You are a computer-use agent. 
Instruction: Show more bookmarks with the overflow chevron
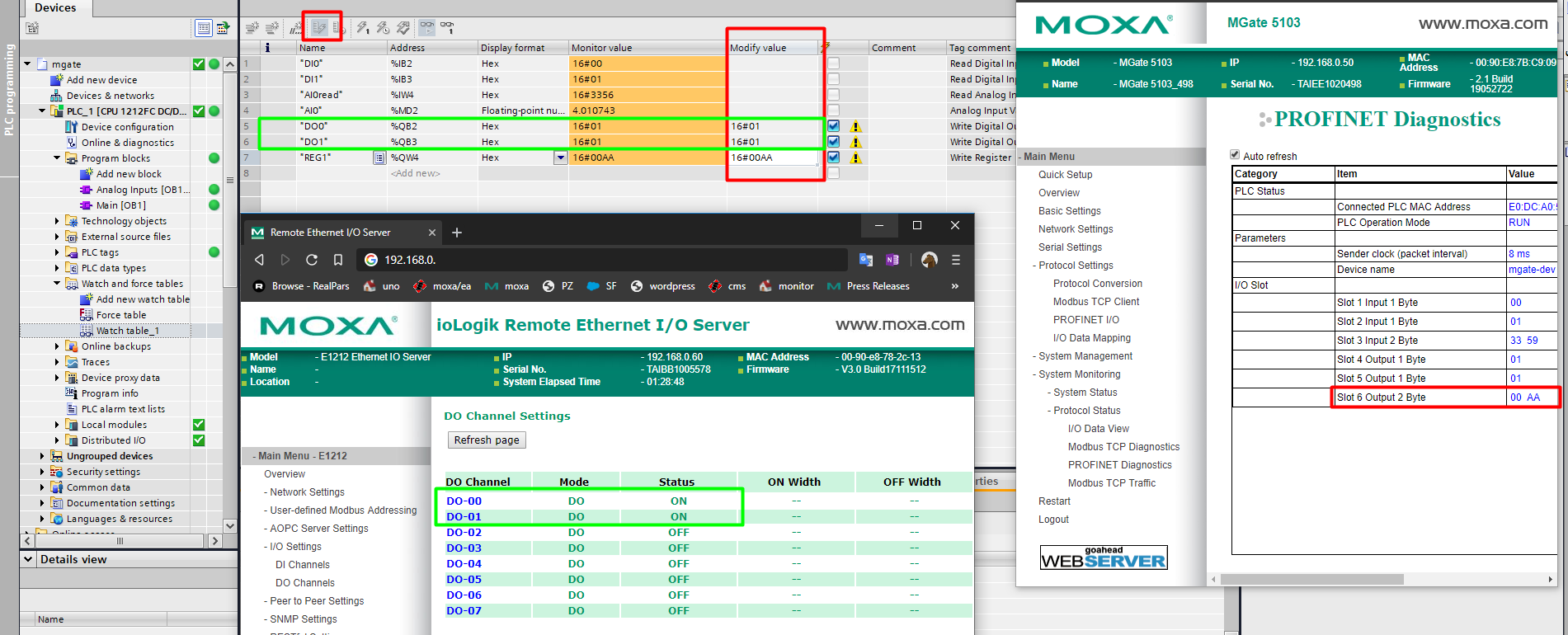[955, 286]
